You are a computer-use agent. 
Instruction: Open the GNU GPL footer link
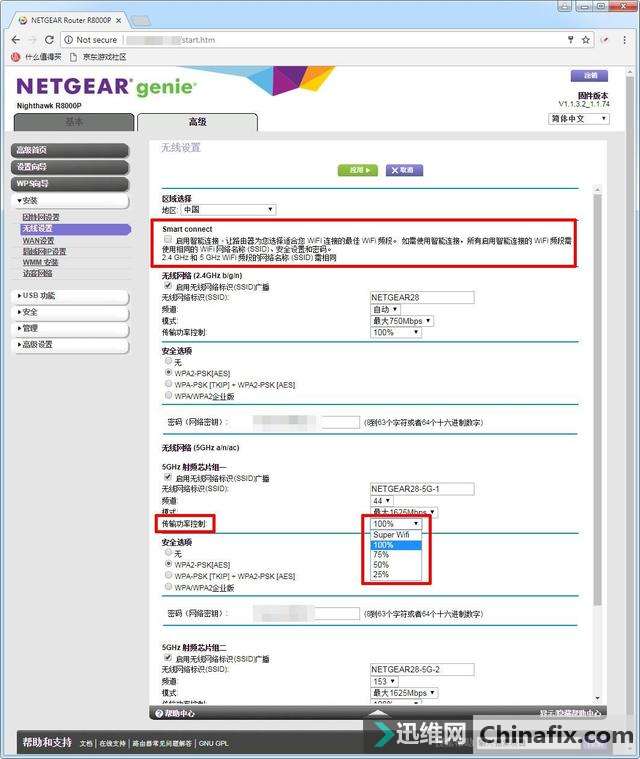coord(213,743)
